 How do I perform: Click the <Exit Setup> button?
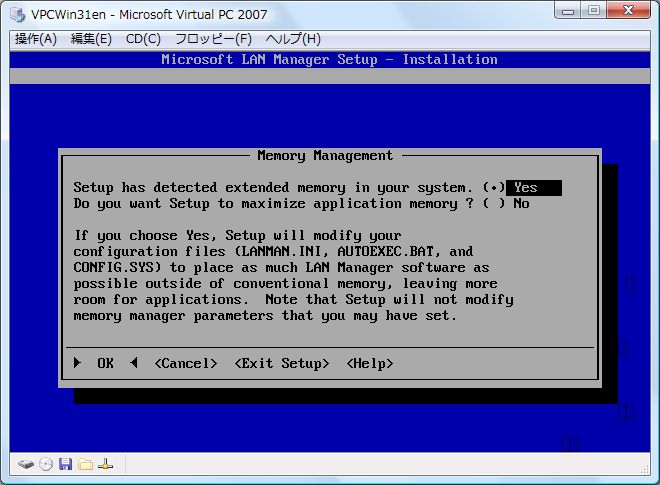click(x=282, y=363)
